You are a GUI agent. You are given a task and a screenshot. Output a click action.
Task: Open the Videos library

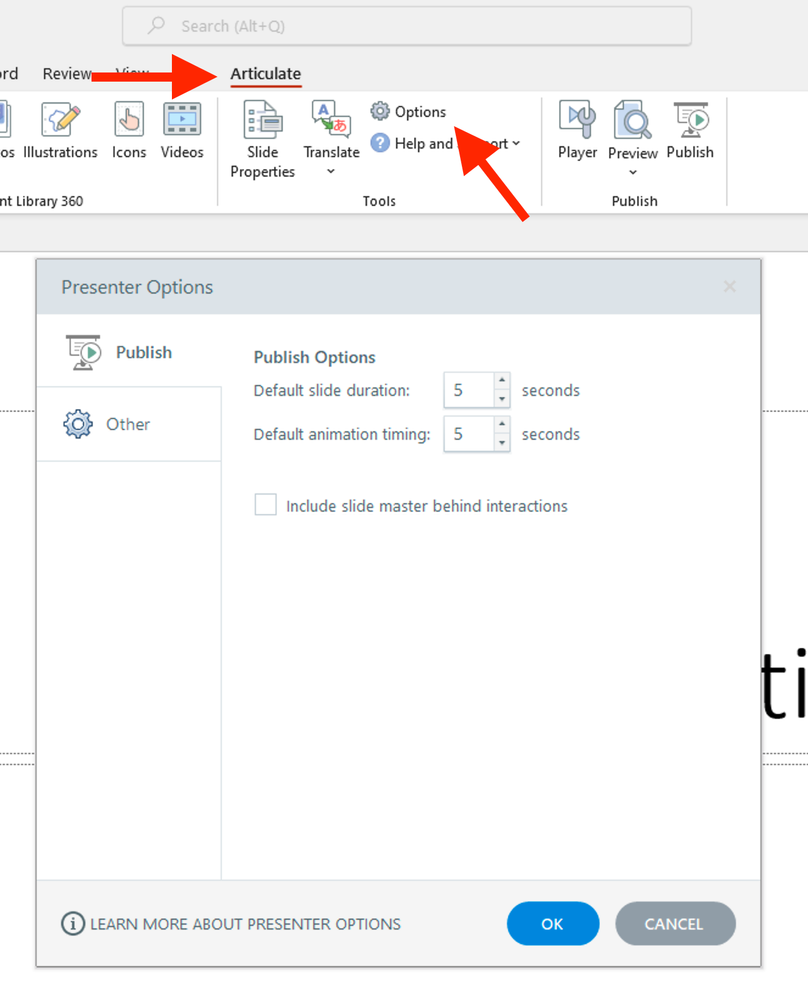point(182,132)
